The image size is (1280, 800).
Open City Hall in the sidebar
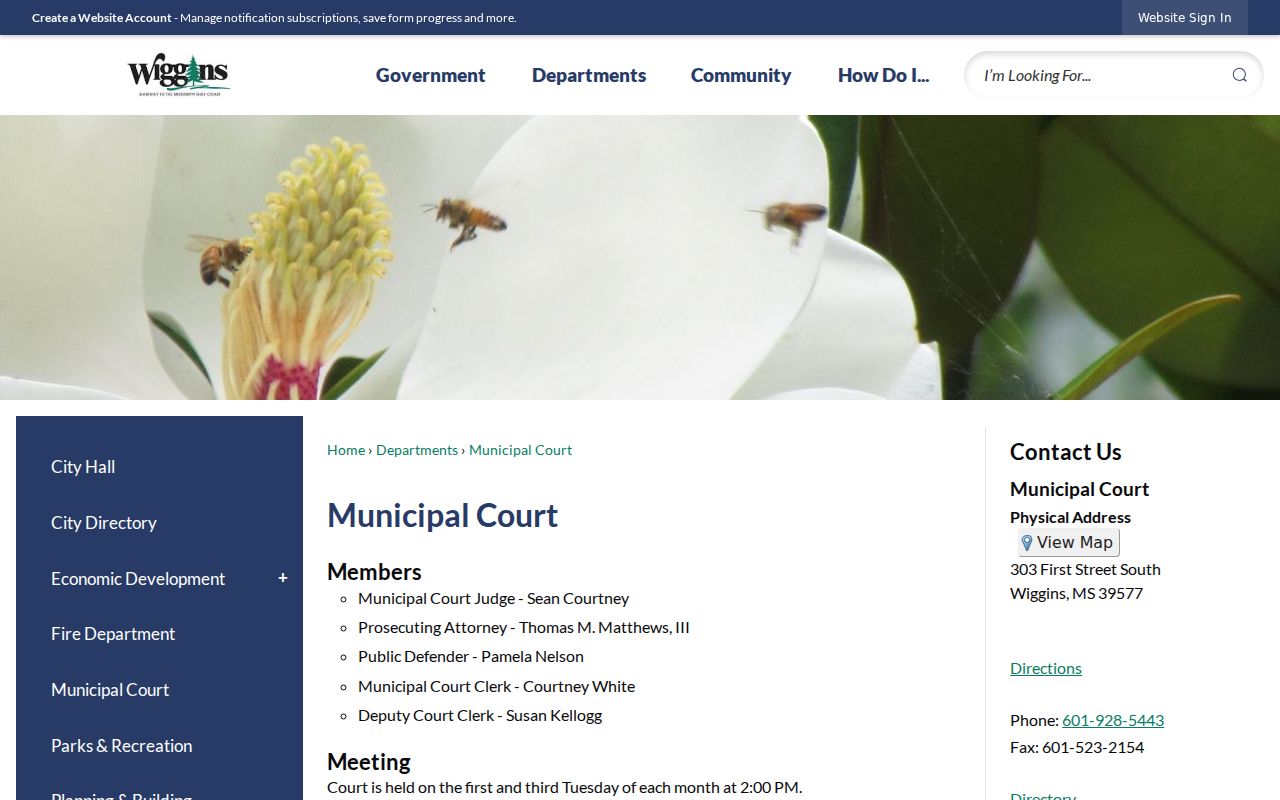click(x=83, y=467)
